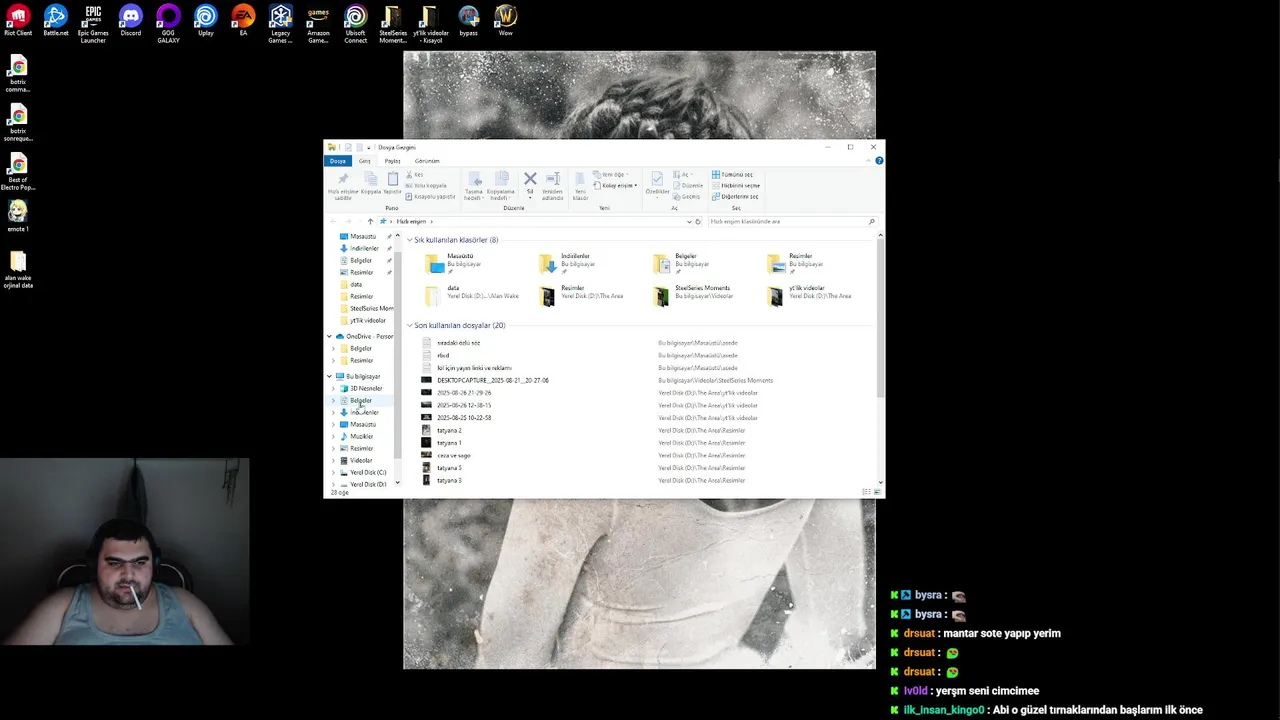This screenshot has width=1280, height=720.
Task: Open the Amazon Games desktop shortcut
Action: [x=318, y=24]
